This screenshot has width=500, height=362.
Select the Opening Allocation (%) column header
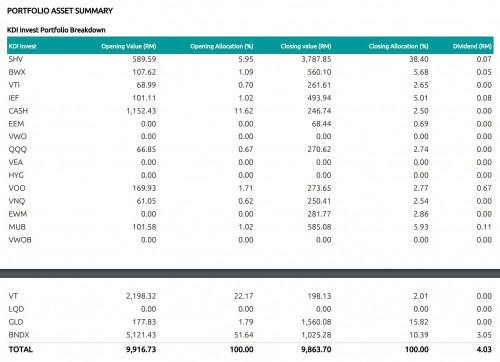pos(222,46)
